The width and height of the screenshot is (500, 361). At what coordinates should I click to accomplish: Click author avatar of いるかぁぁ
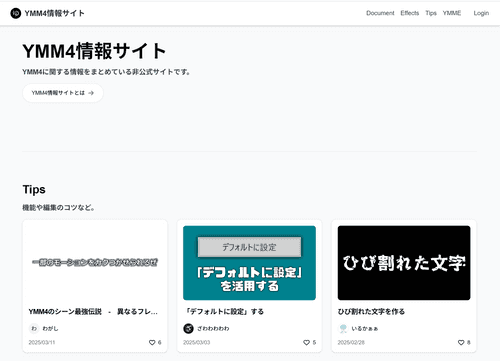(x=343, y=328)
